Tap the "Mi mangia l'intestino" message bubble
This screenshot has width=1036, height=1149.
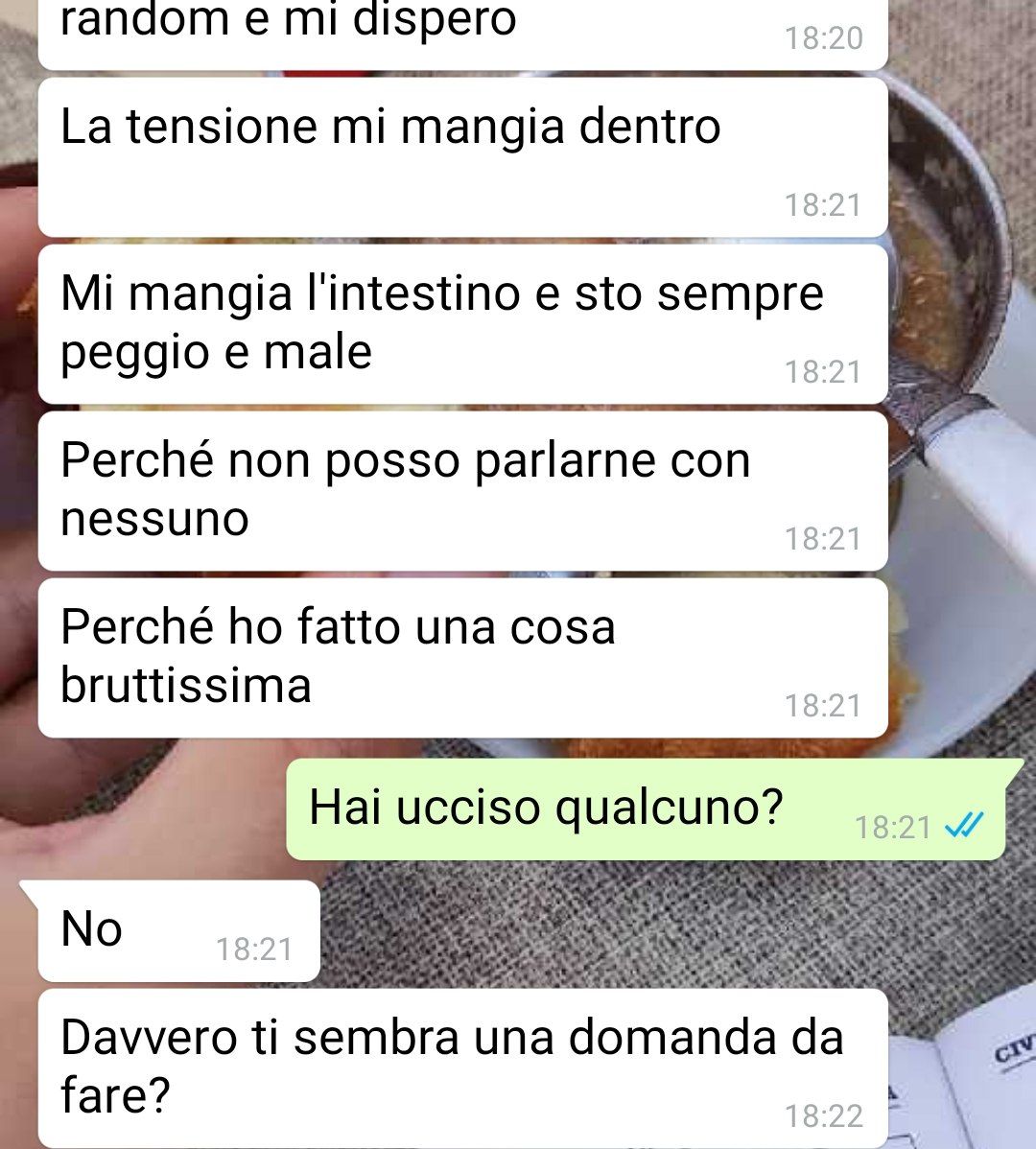click(x=463, y=324)
